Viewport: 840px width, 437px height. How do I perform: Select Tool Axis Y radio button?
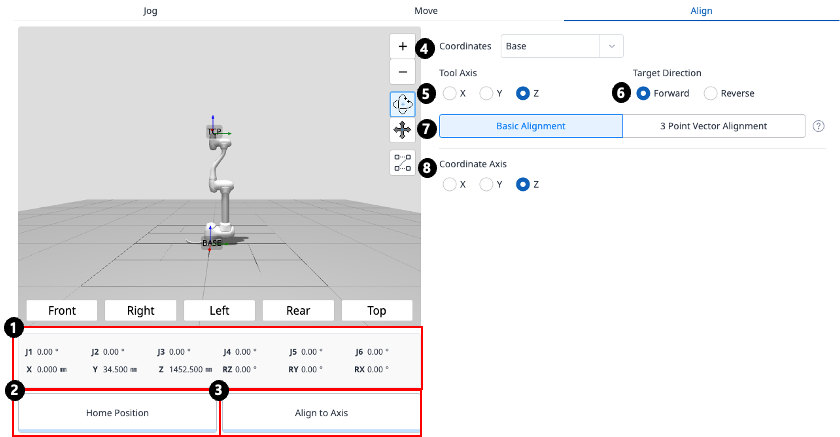[x=486, y=93]
